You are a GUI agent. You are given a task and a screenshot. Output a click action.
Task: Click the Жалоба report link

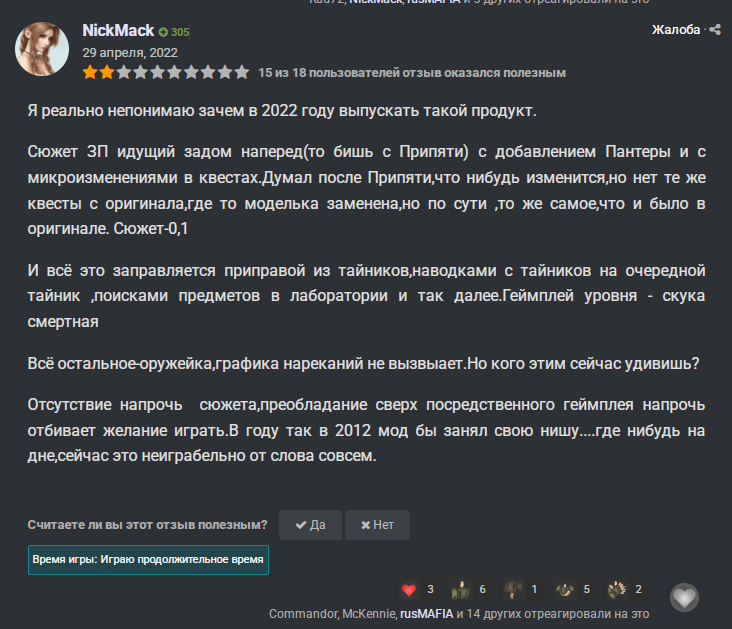point(676,30)
